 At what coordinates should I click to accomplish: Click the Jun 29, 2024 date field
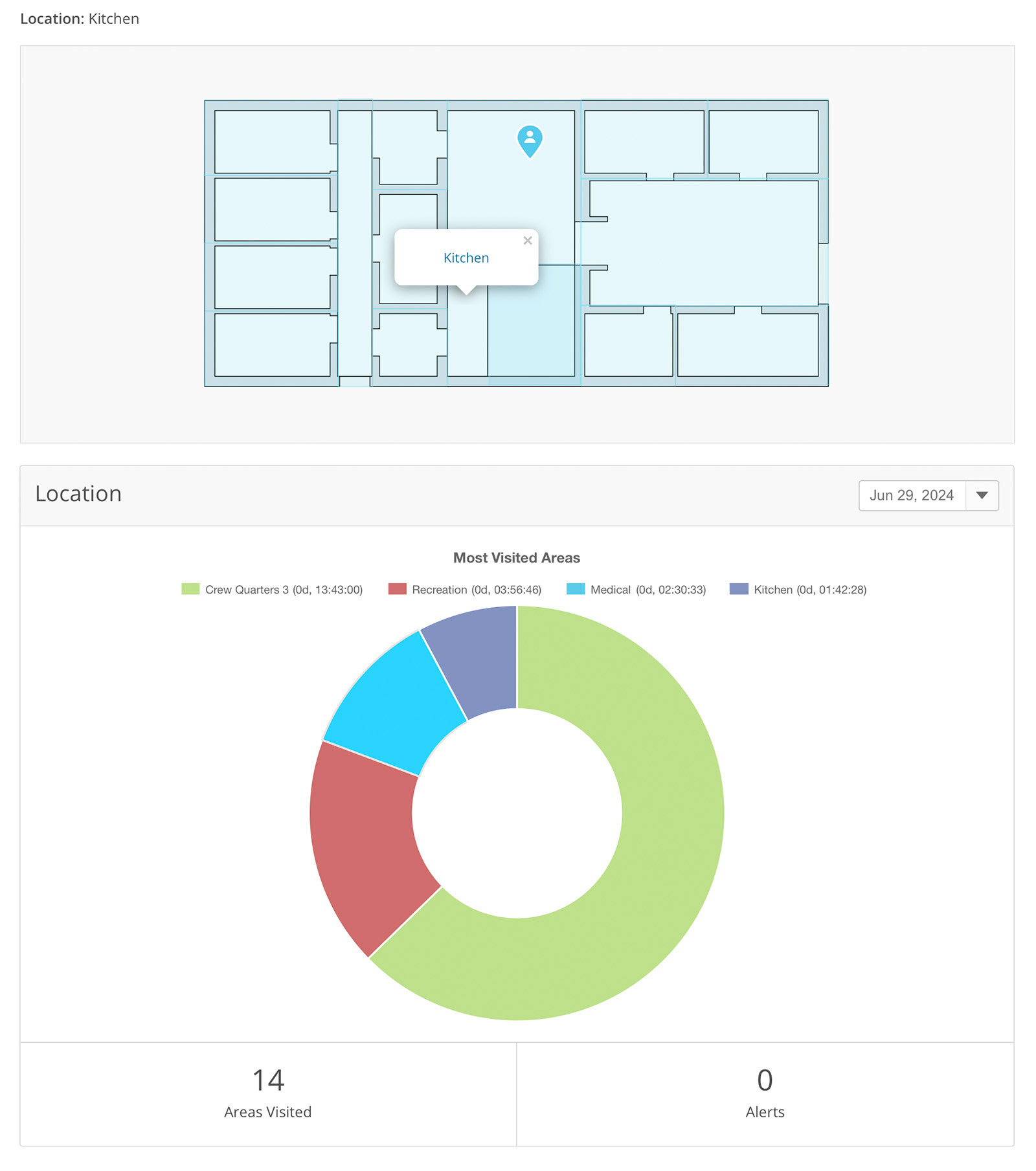tap(912, 495)
